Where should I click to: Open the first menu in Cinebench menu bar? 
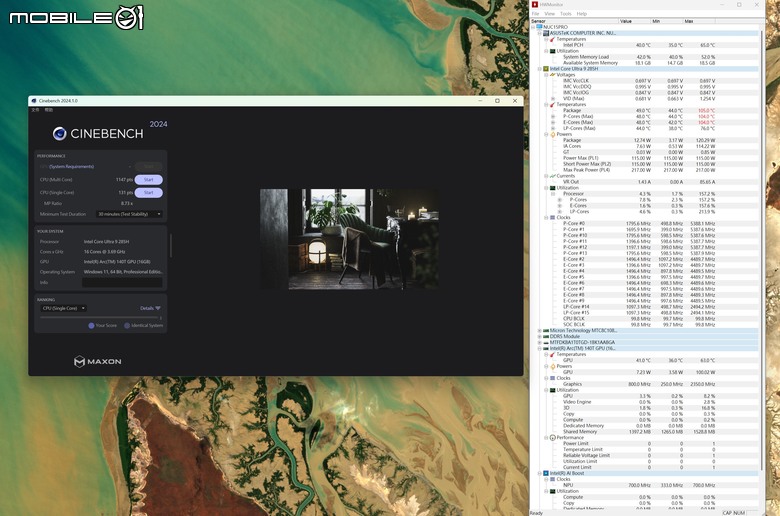tap(35, 110)
